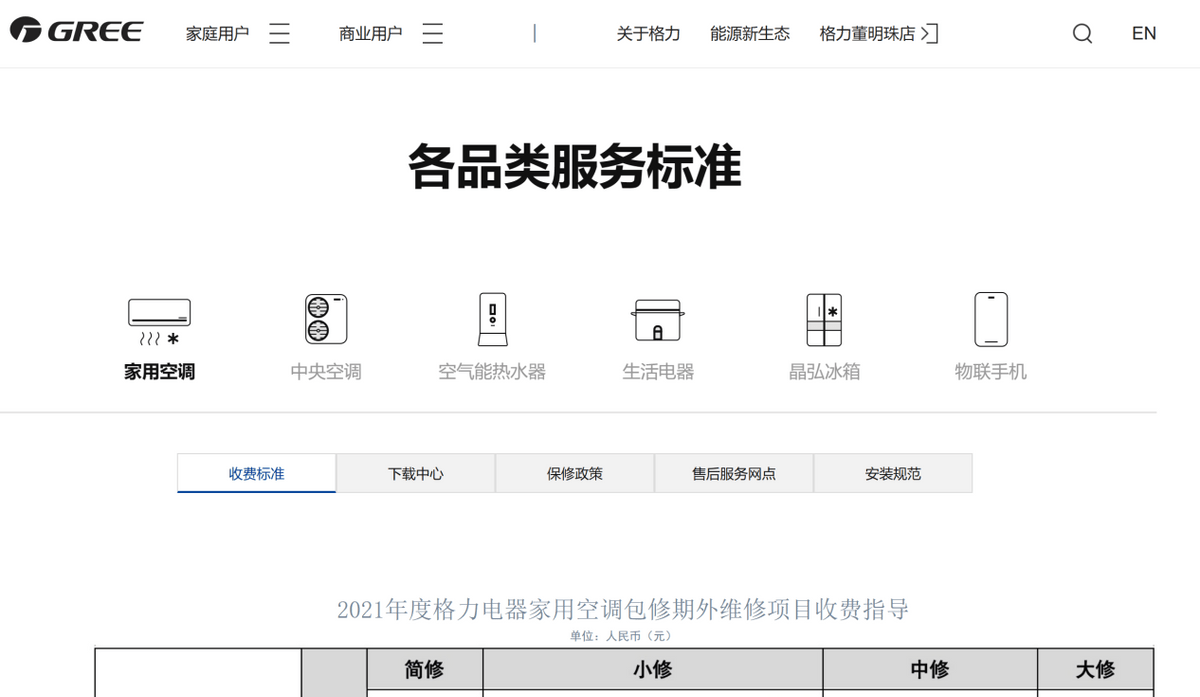
Task: Click the 物联手机 category label
Action: (x=991, y=372)
